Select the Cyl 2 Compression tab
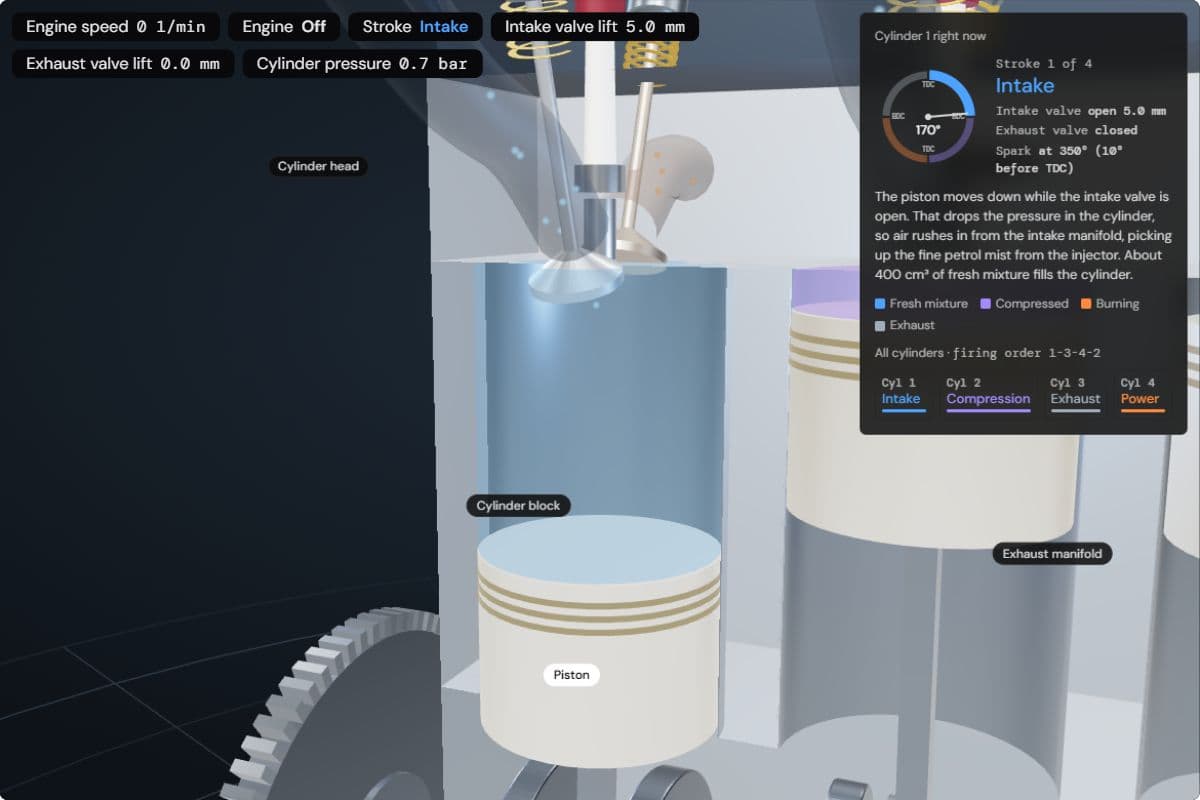This screenshot has width=1200, height=800. pos(988,392)
